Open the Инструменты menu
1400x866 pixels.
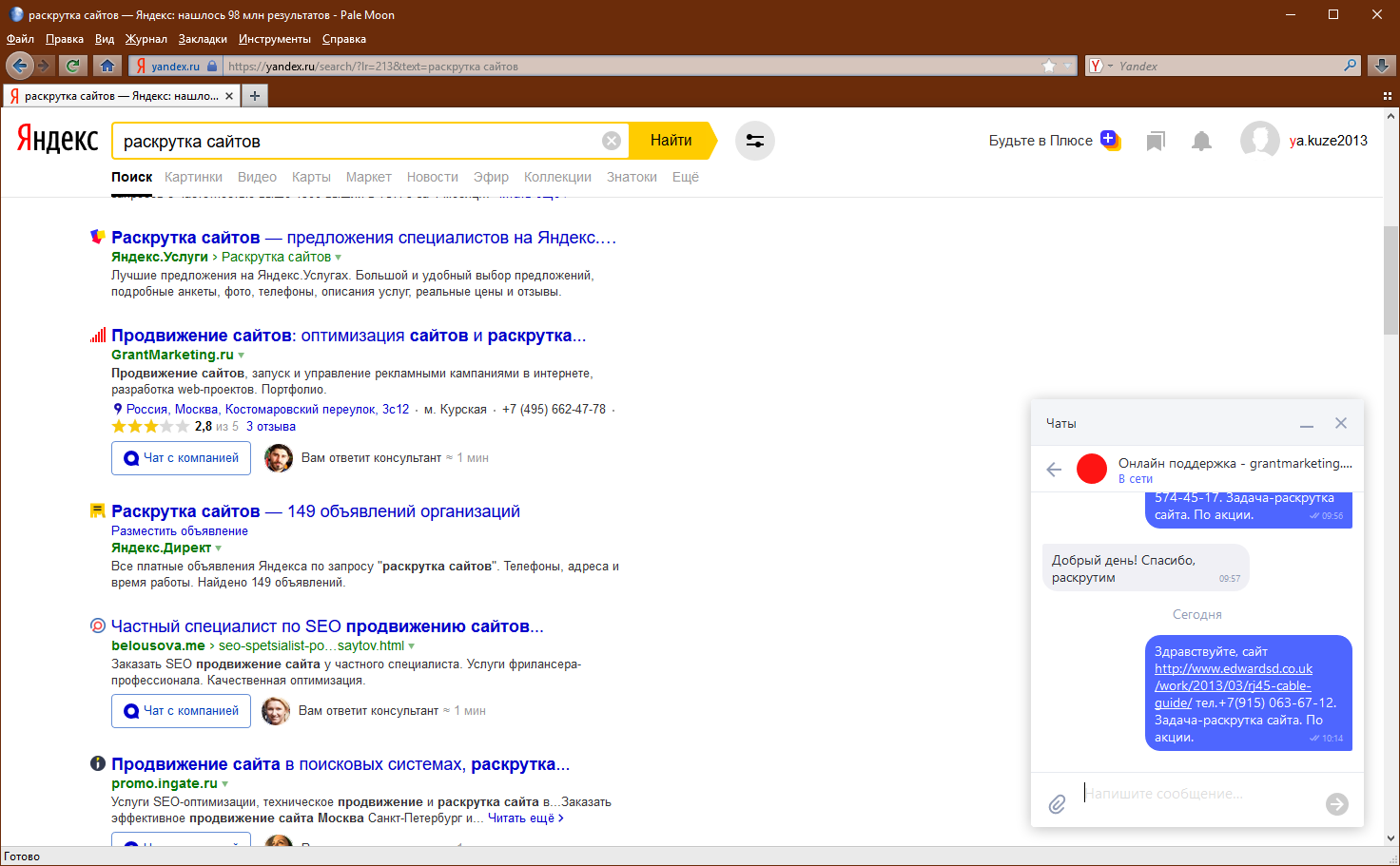[275, 39]
